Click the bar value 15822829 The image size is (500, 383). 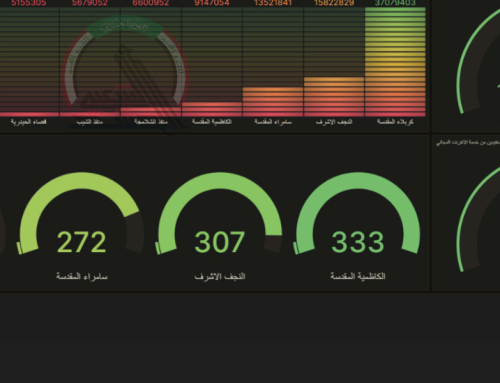point(334,3)
